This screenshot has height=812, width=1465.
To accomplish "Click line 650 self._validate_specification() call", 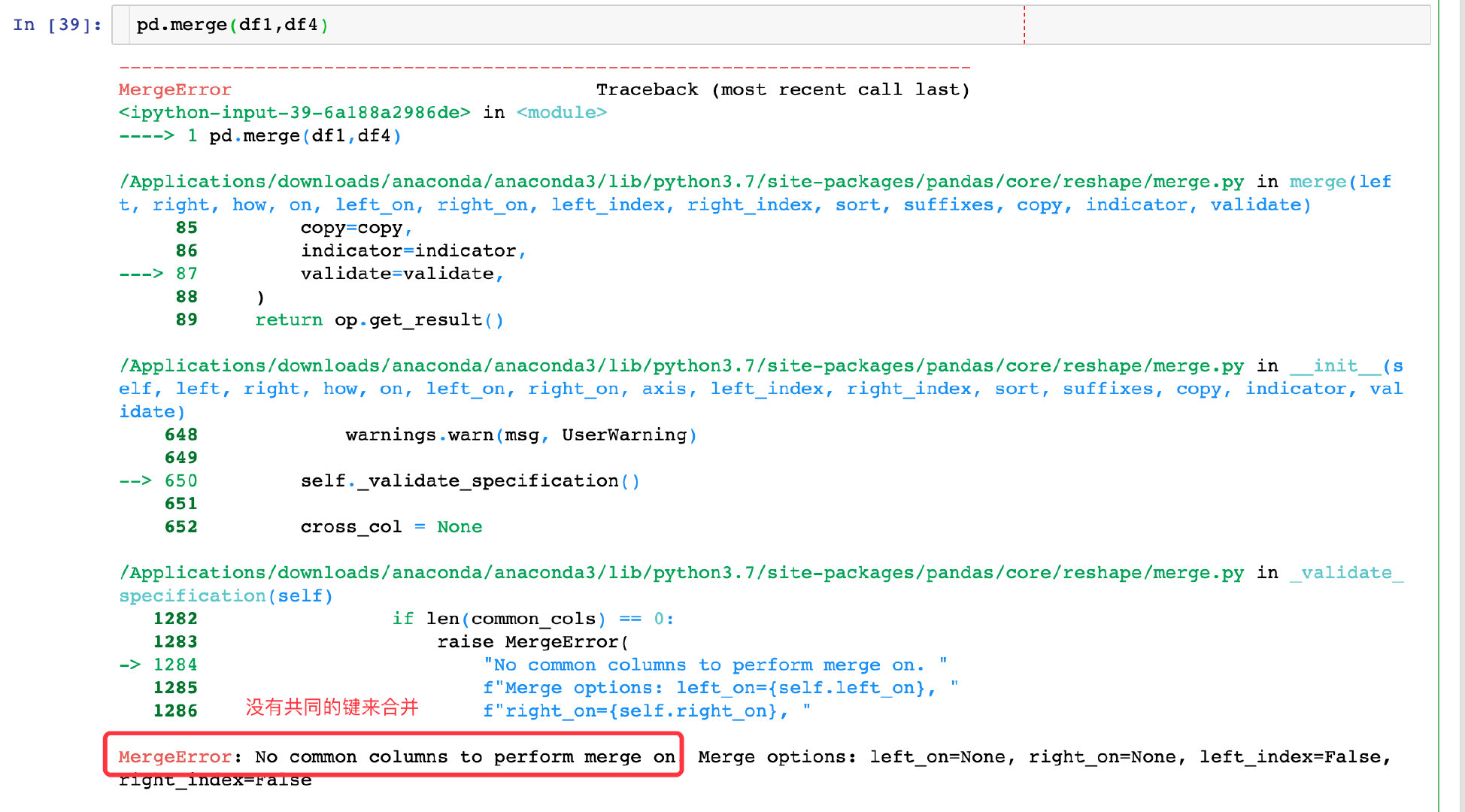I will click(470, 481).
